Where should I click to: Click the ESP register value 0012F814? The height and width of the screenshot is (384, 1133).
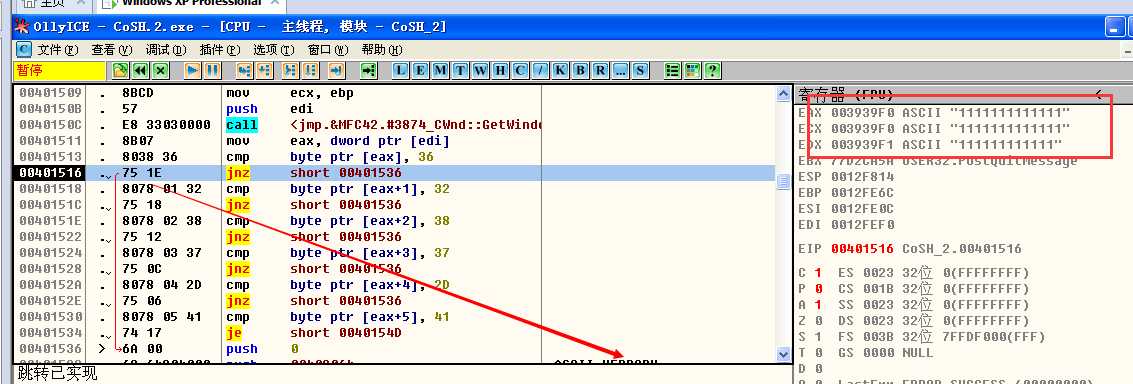(x=863, y=176)
